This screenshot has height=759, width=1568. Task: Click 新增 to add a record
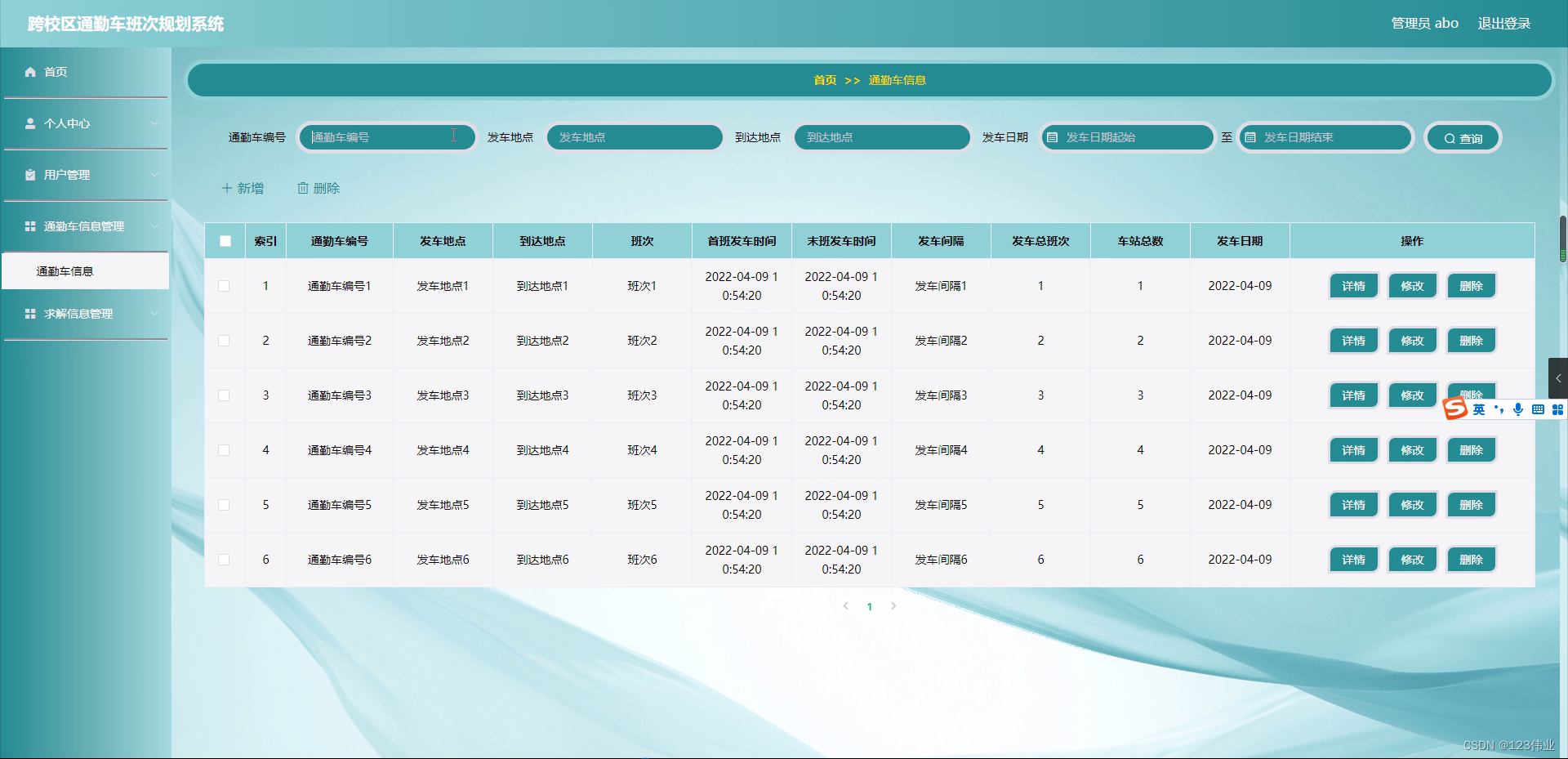[243, 188]
